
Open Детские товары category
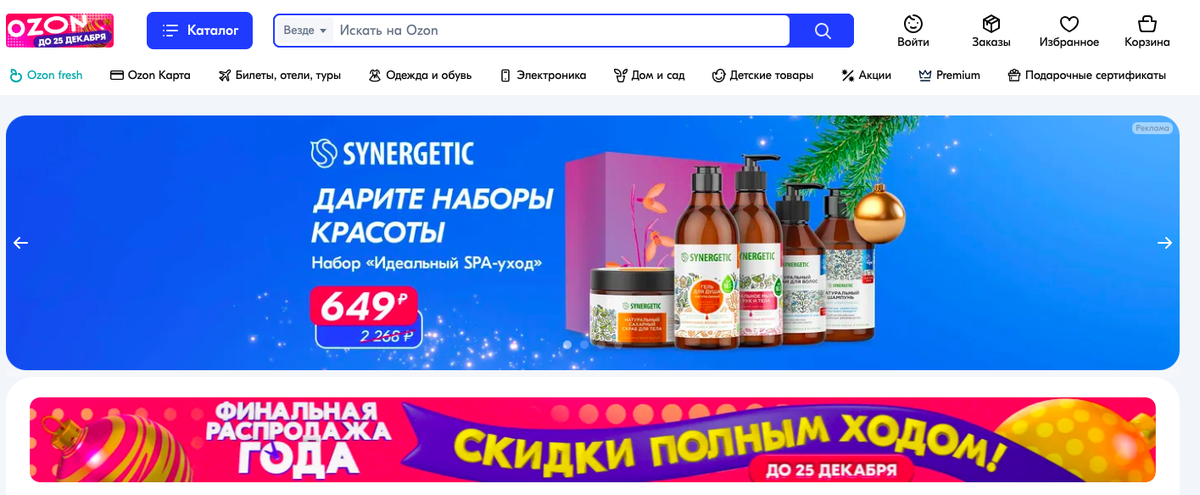(x=762, y=75)
